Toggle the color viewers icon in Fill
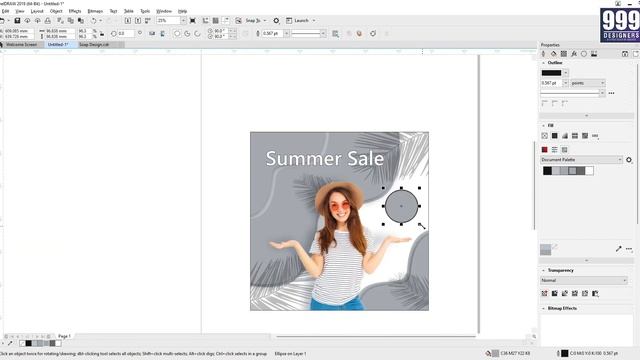 (x=544, y=150)
